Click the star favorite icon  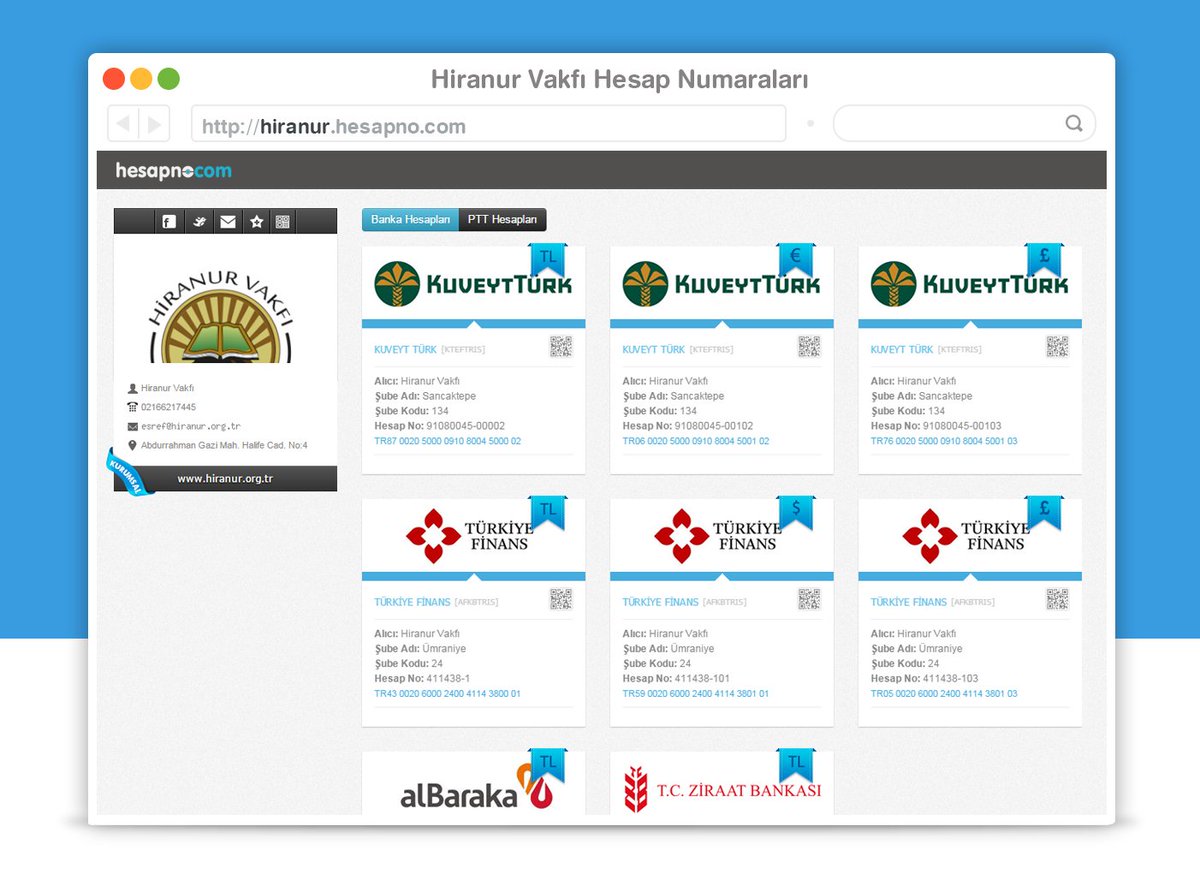(x=256, y=222)
